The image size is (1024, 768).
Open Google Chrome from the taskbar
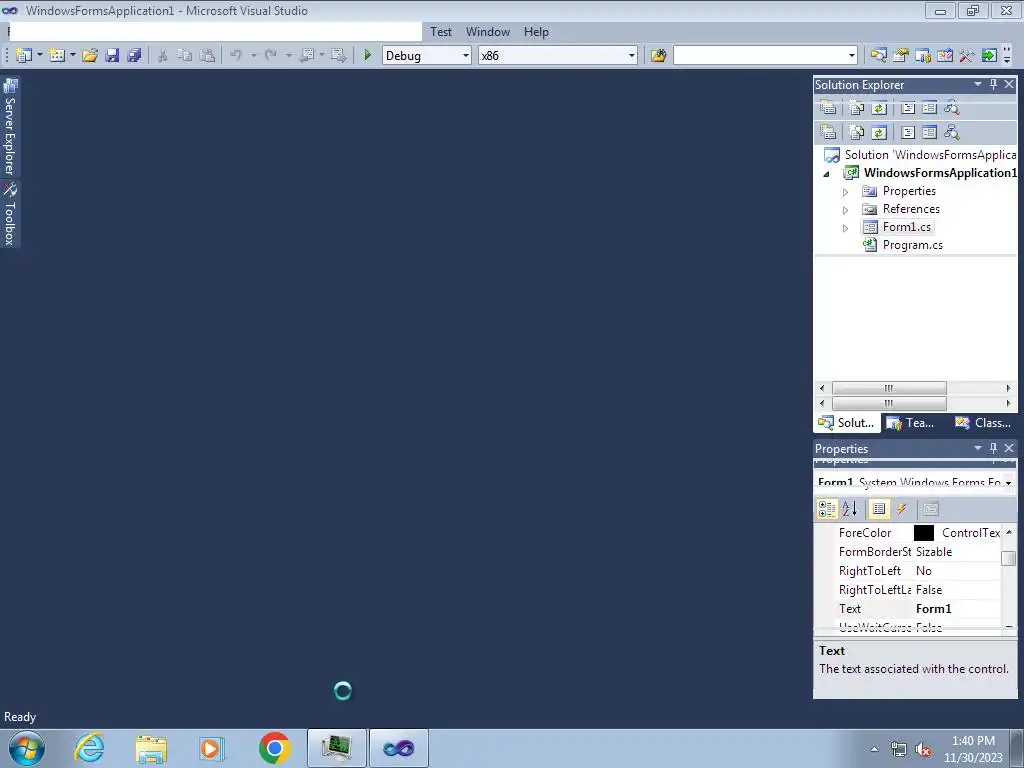point(274,748)
